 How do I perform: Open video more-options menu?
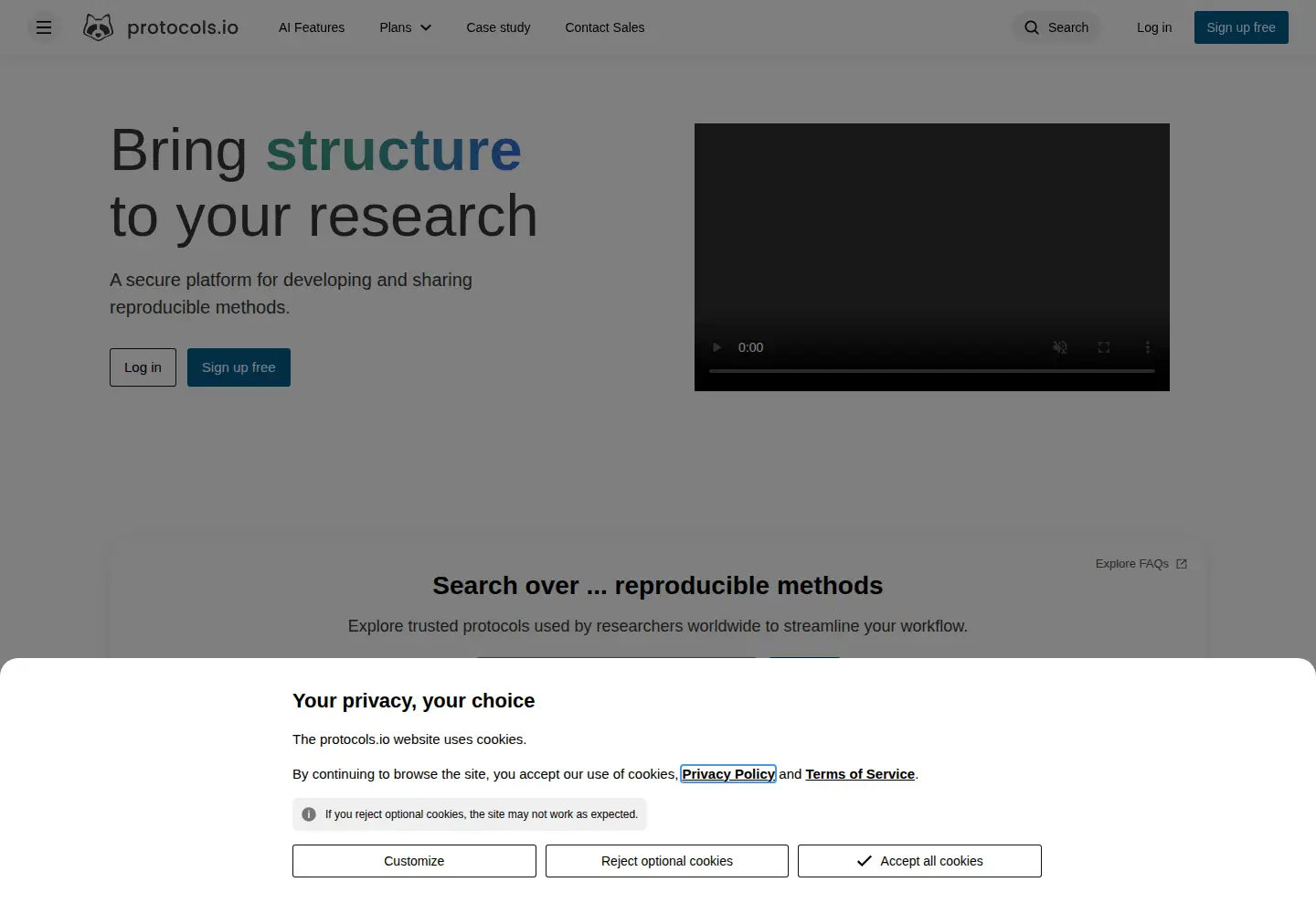(1148, 347)
